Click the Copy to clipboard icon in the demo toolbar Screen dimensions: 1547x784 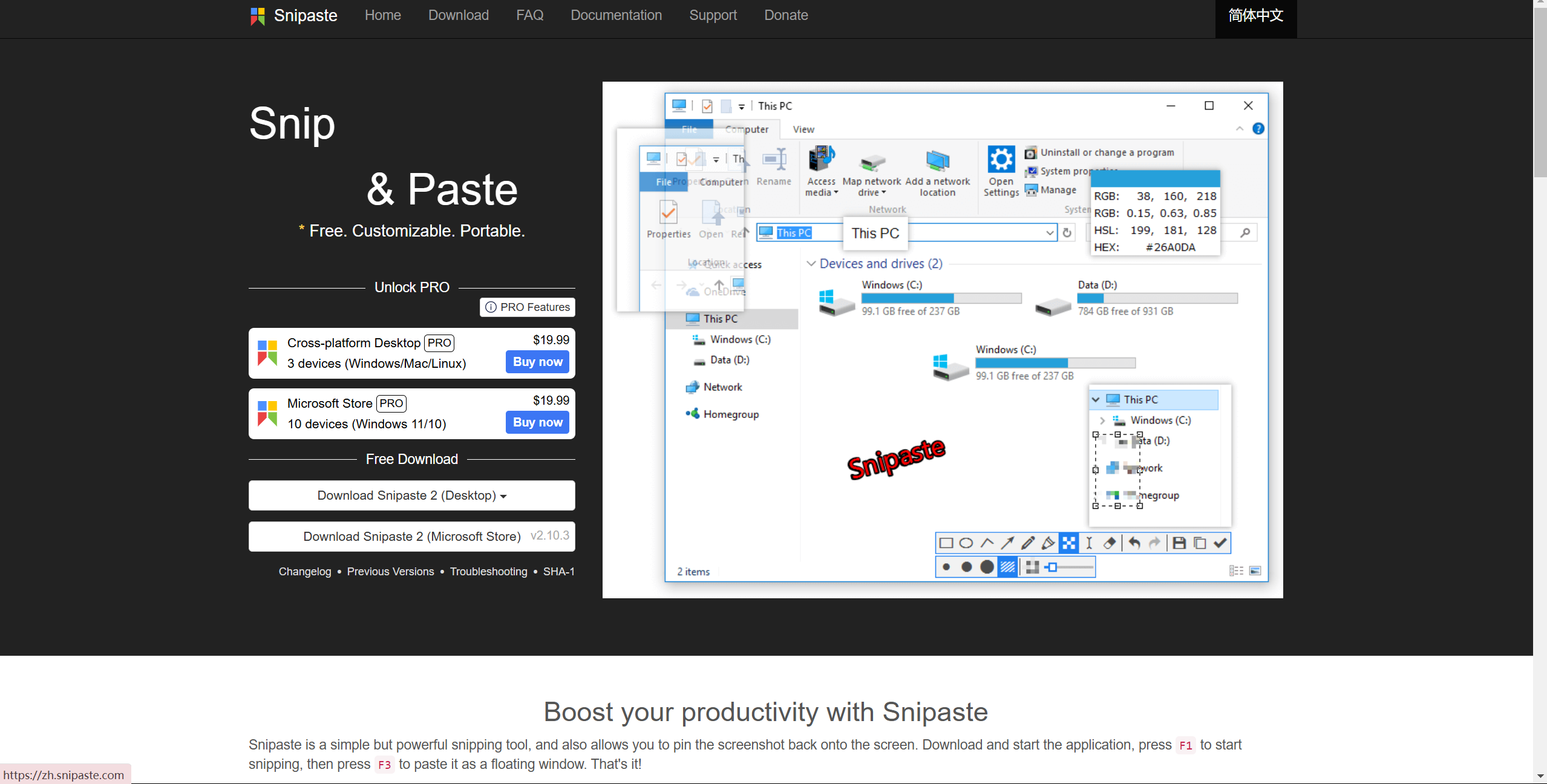click(1200, 543)
